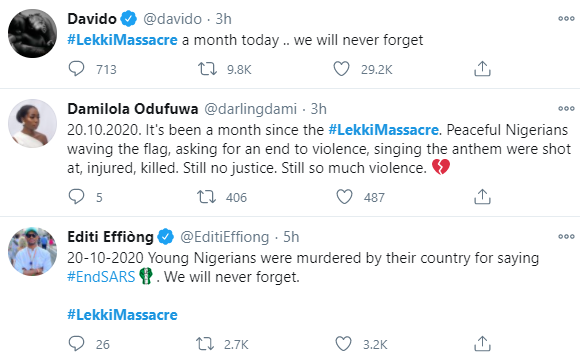
Task: Like Editi Effiòng's tweet
Action: (343, 344)
